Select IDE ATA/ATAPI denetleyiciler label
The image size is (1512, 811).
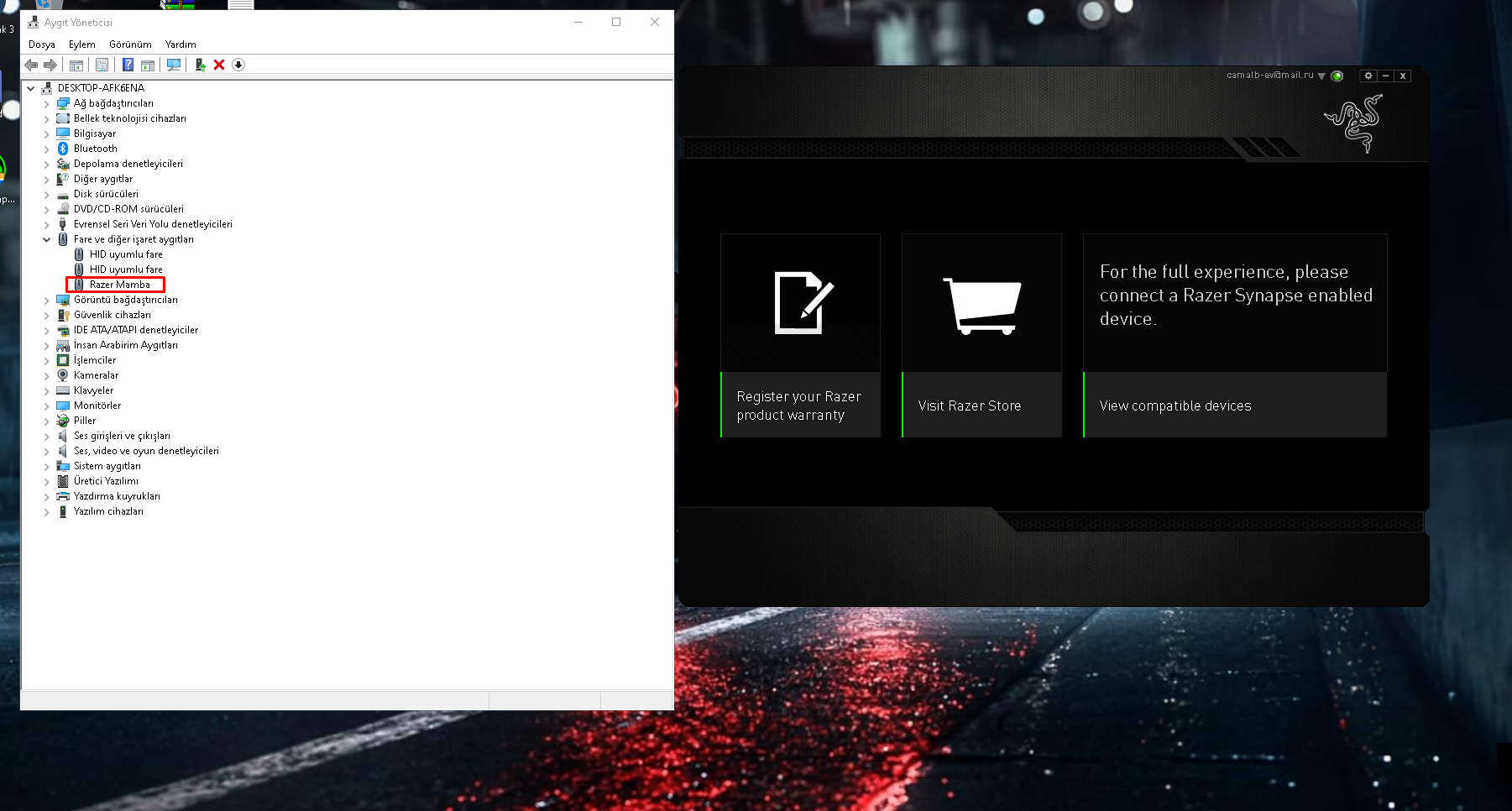(x=136, y=330)
